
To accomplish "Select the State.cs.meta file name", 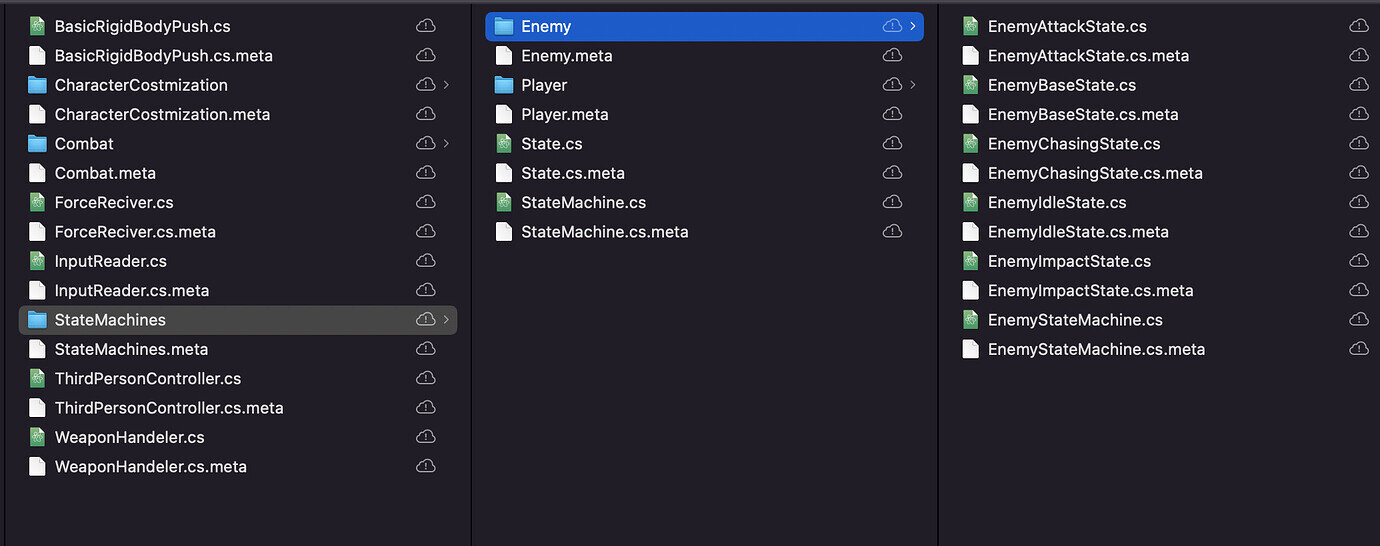I will (573, 173).
